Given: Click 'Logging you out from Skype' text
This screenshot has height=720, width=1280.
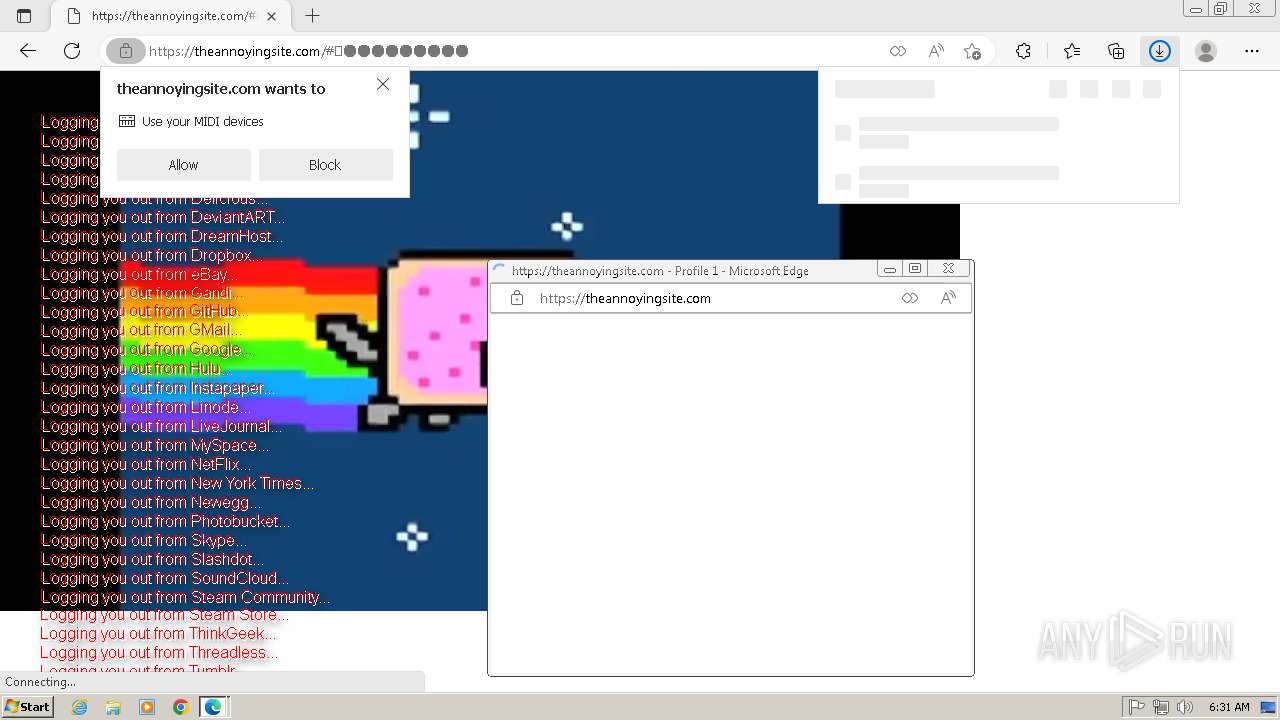Looking at the screenshot, I should click(144, 540).
